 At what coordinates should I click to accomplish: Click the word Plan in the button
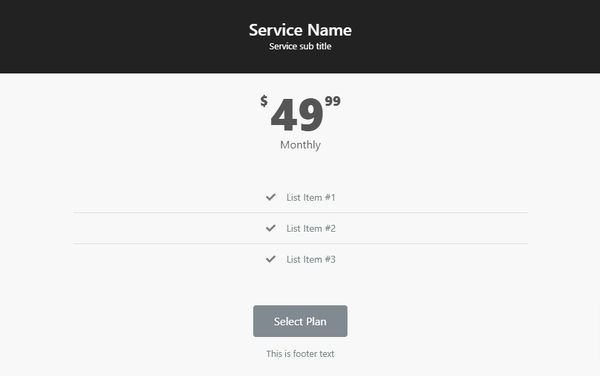(x=315, y=321)
